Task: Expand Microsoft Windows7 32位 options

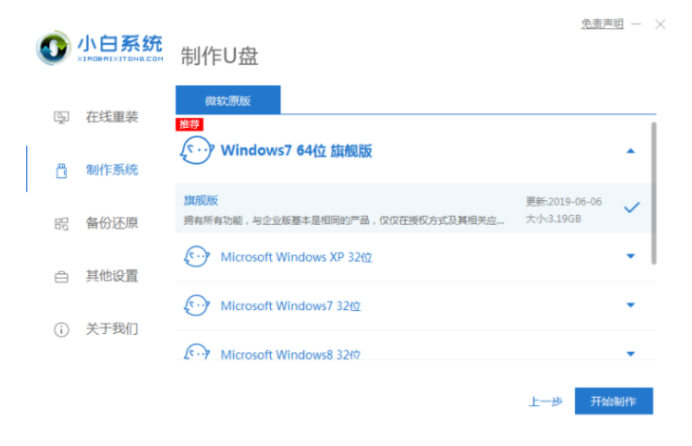Action: [x=631, y=305]
